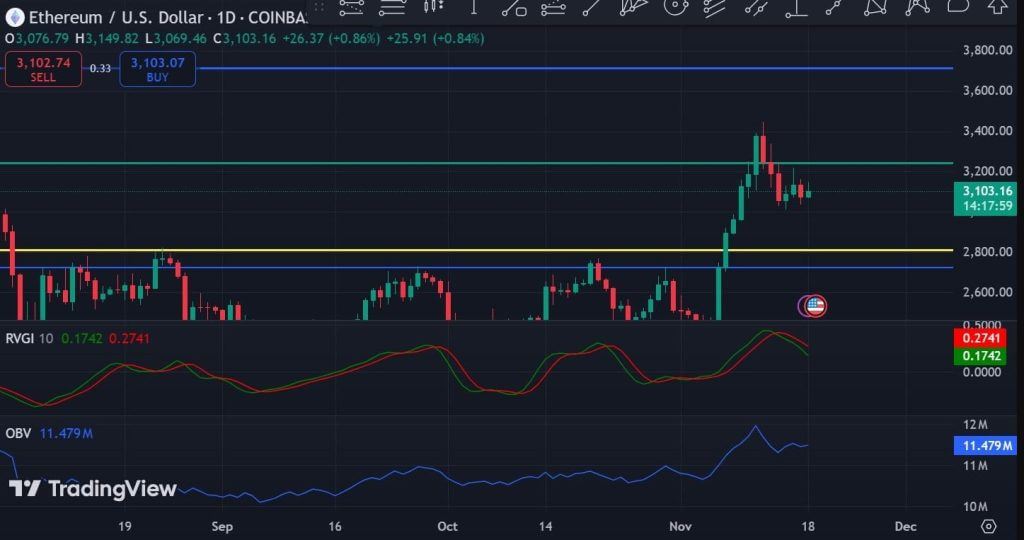Click the High value 3,149.82 in the legend

(112, 39)
